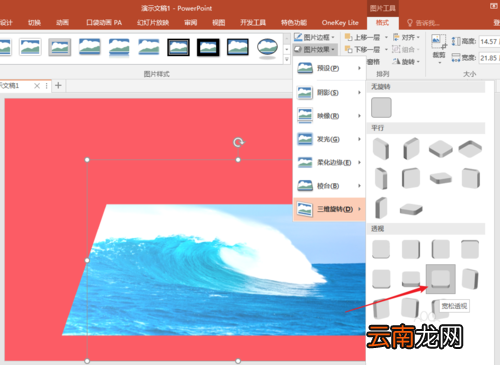Screen dimensions: 500x365
Task: Open the 审阅 ribbon tab
Action: point(191,23)
